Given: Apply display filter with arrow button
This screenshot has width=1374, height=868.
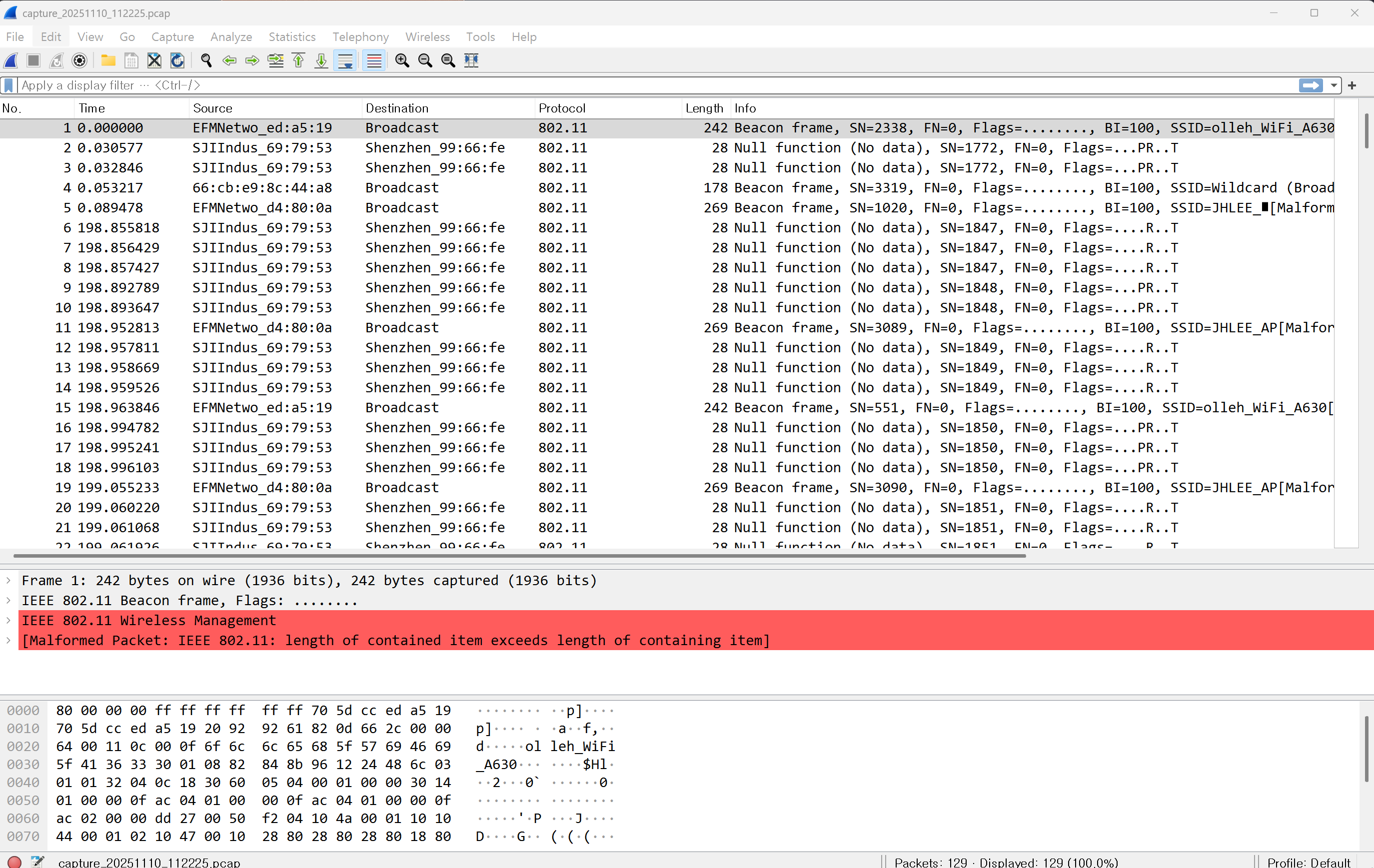Looking at the screenshot, I should tap(1311, 85).
